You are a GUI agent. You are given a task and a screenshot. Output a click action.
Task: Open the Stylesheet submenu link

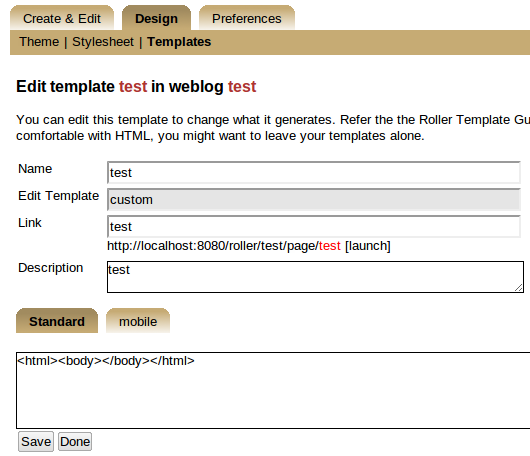point(103,42)
